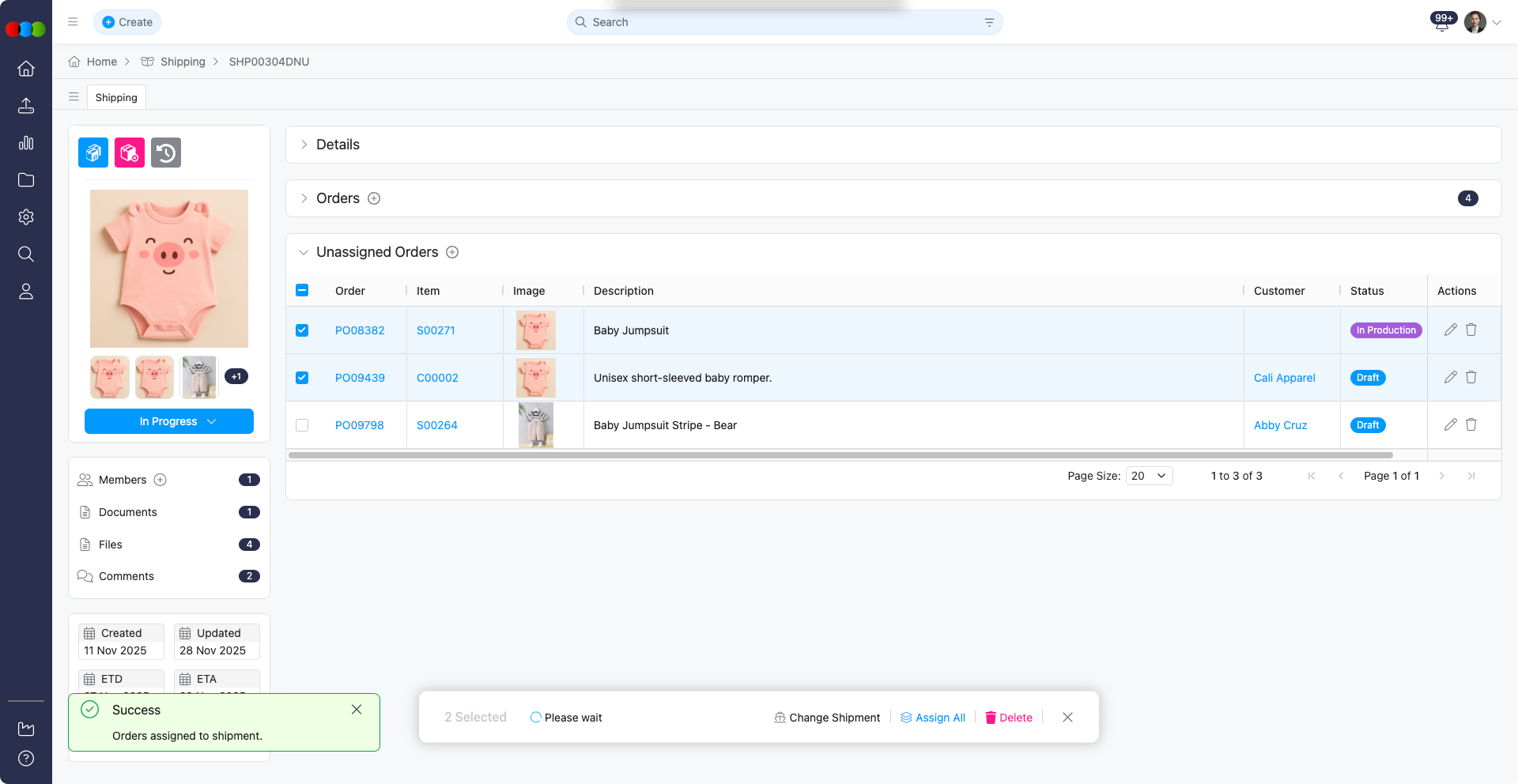Screen dimensions: 1518x784
Task: Select the Shipping tab
Action: point(116,97)
